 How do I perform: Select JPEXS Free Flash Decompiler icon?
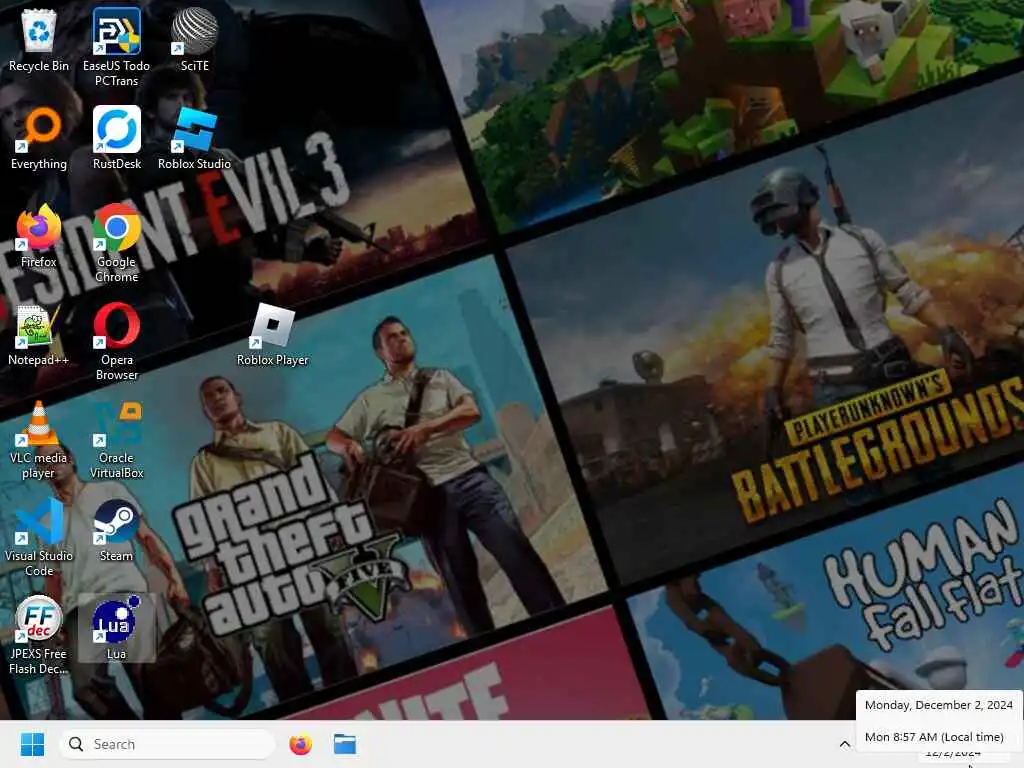[x=39, y=635]
